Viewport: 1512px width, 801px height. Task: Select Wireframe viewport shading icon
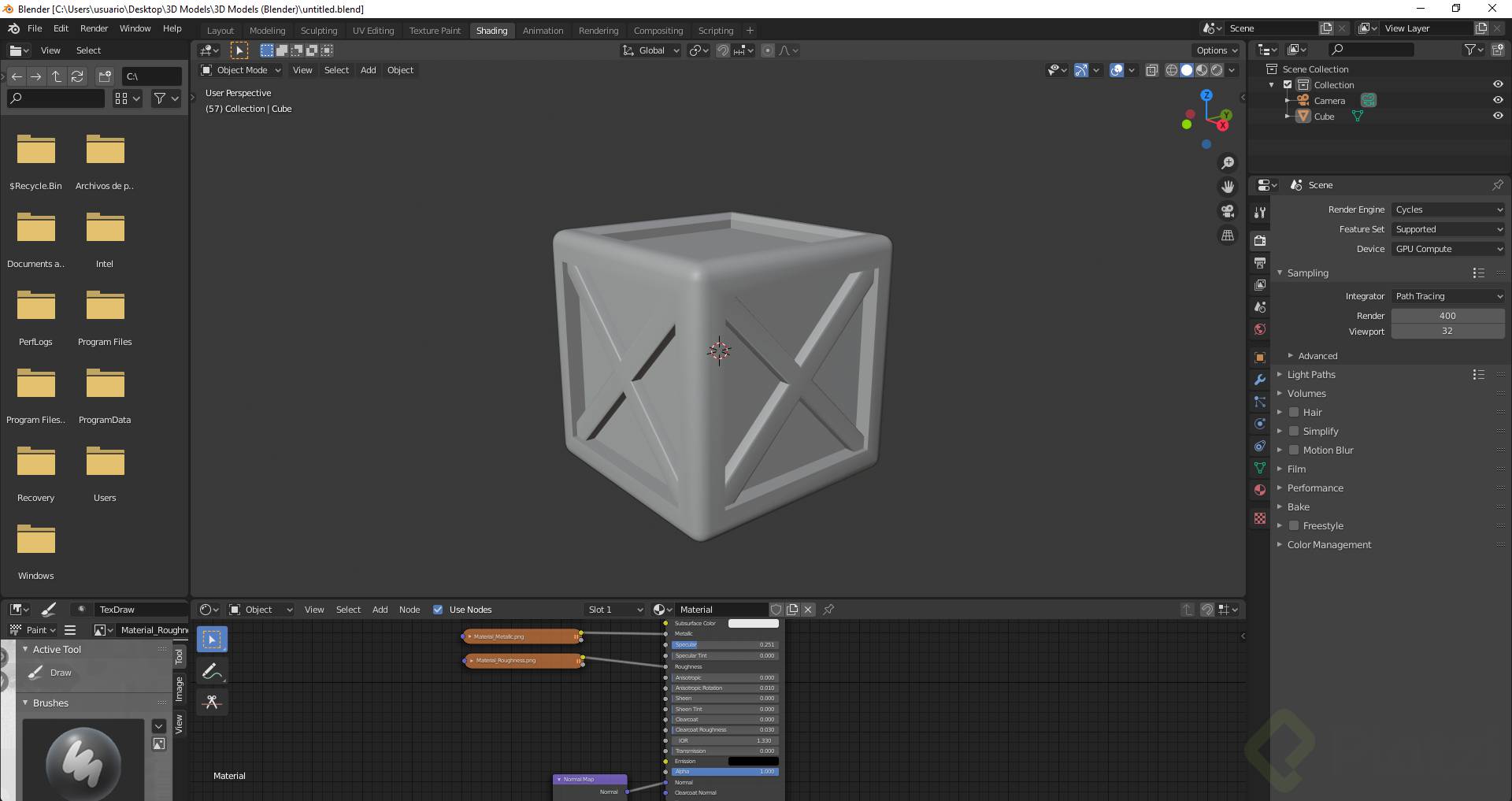click(1171, 70)
